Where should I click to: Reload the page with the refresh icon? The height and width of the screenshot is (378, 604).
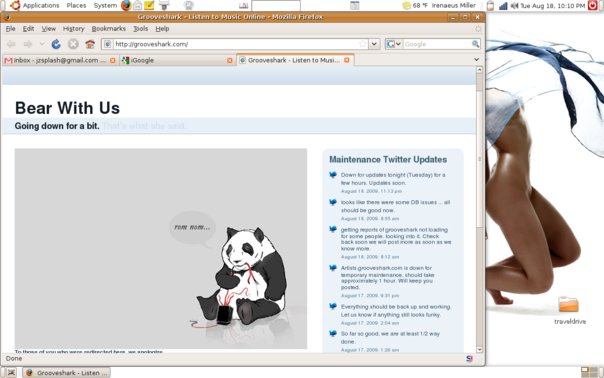coord(56,44)
